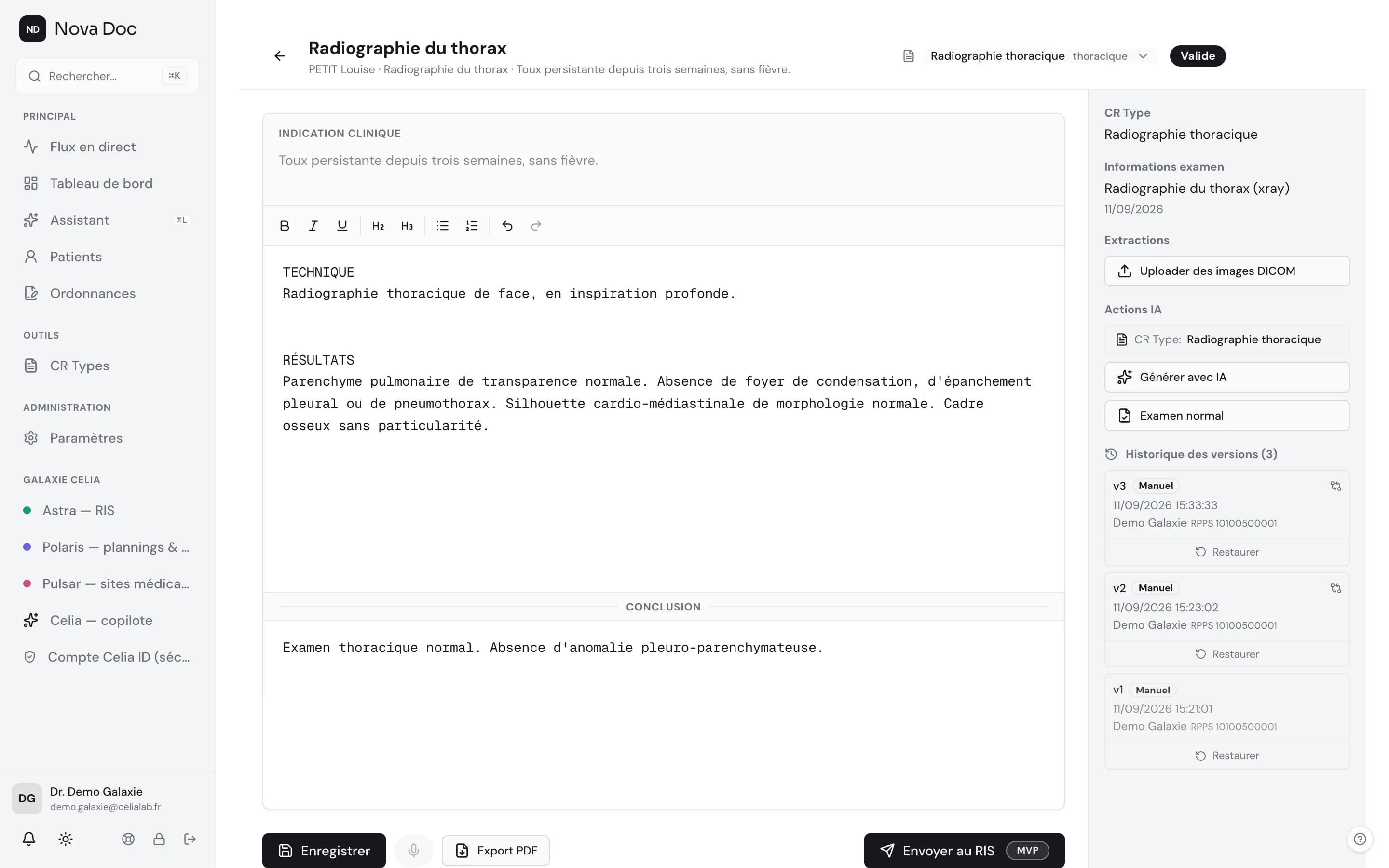Open Flux en direct

tap(108, 147)
